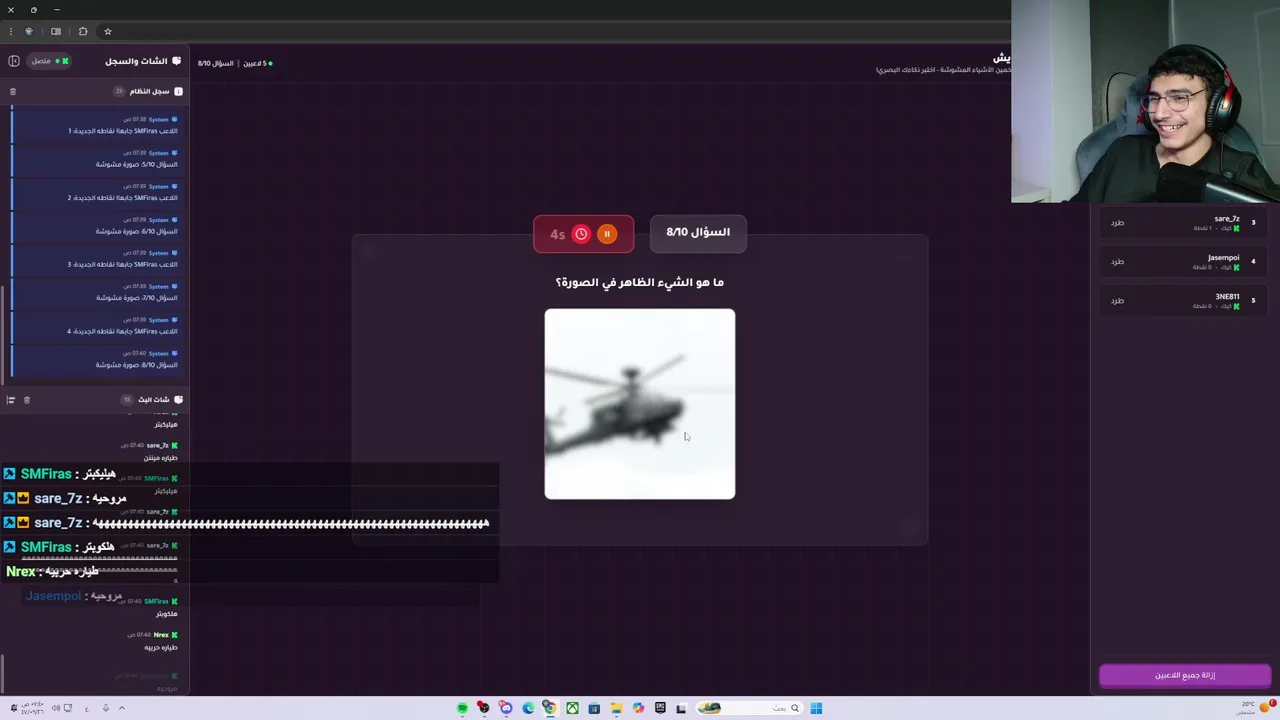Image resolution: width=1280 pixels, height=720 pixels.
Task: Open the browser shield icon
Action: 29,31
